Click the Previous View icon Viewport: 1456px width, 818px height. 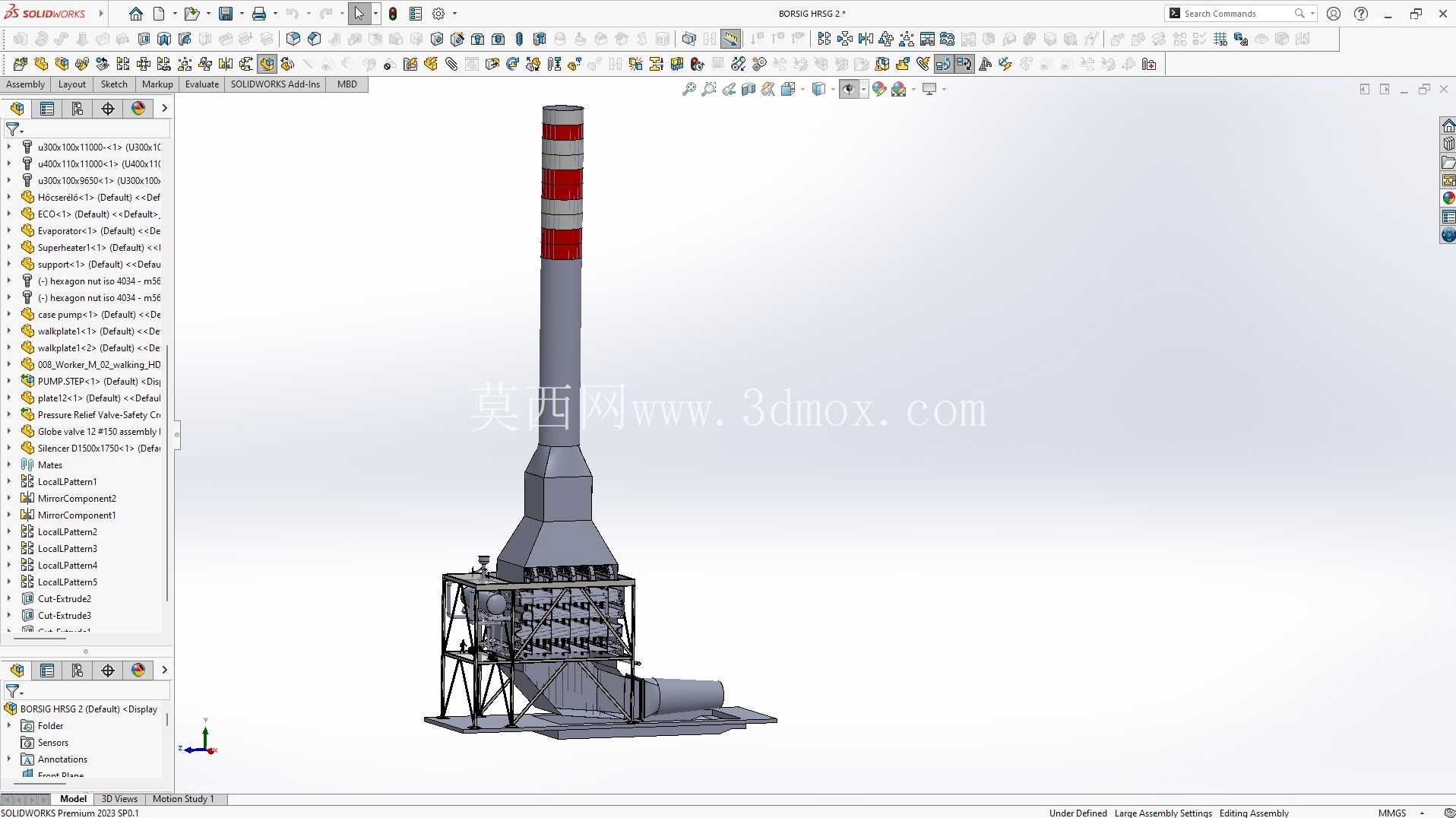(729, 90)
